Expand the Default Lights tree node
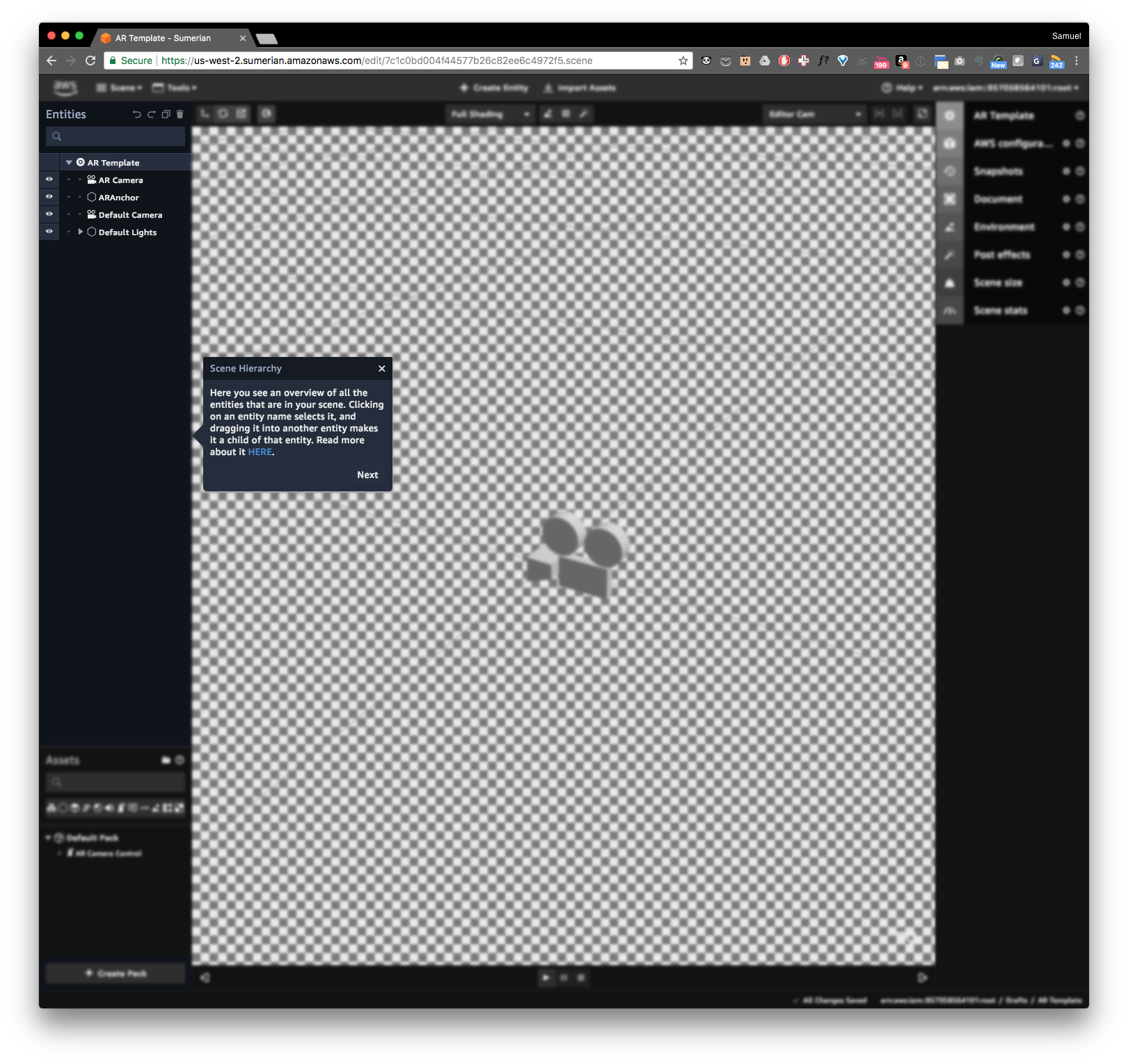 click(80, 232)
